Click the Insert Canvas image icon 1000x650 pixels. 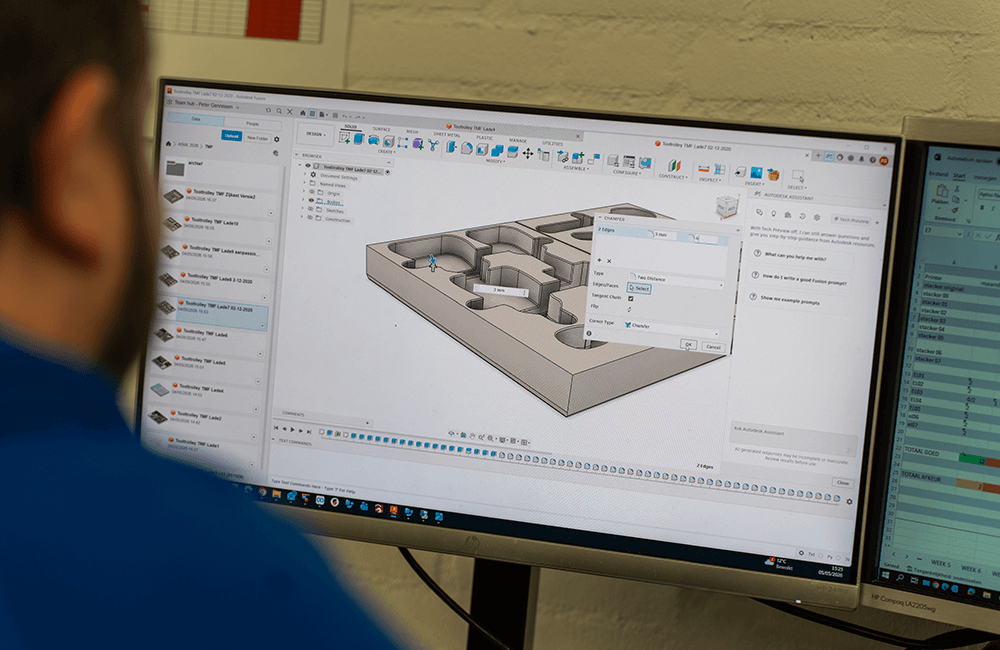(x=756, y=172)
